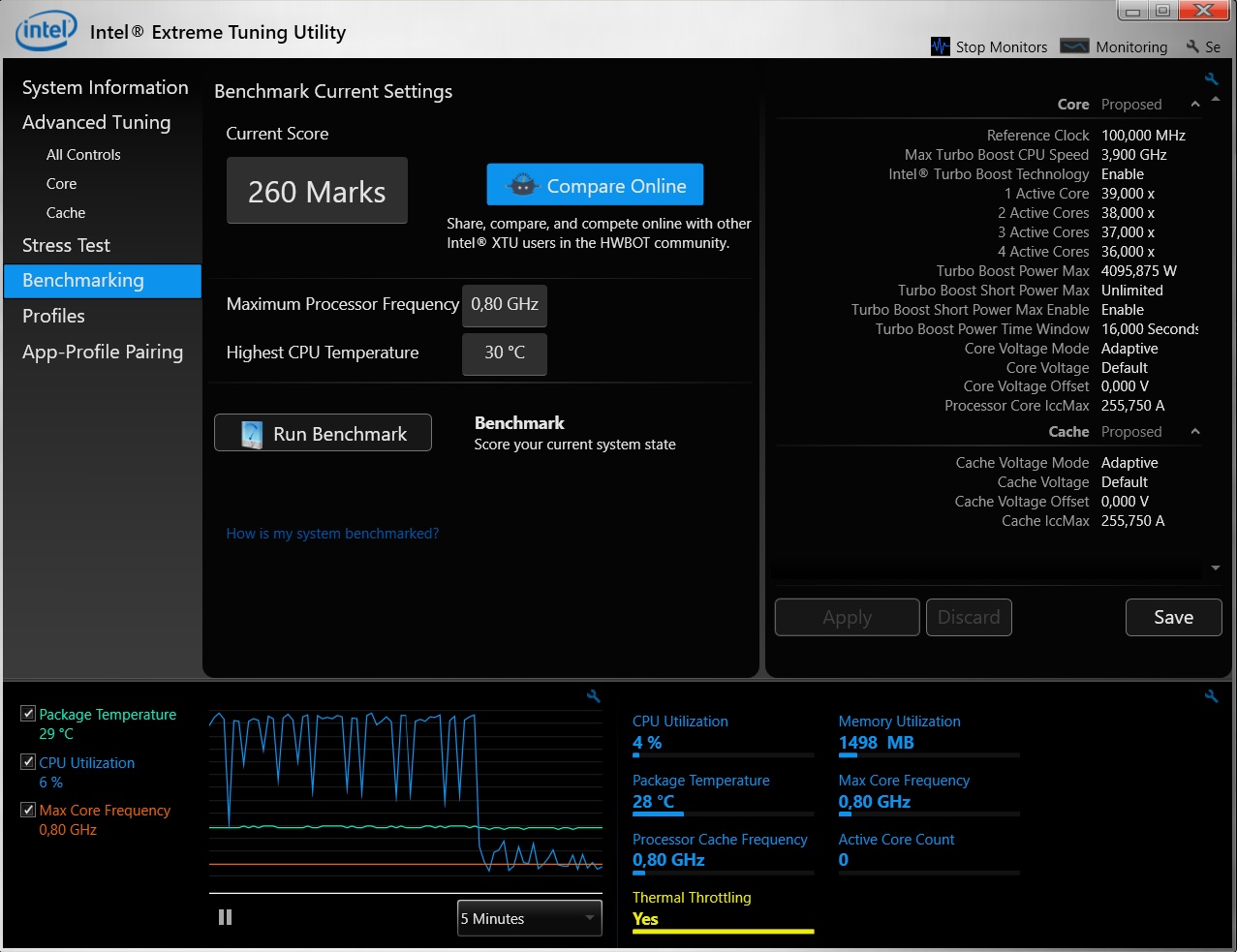Open System Information section

point(105,87)
